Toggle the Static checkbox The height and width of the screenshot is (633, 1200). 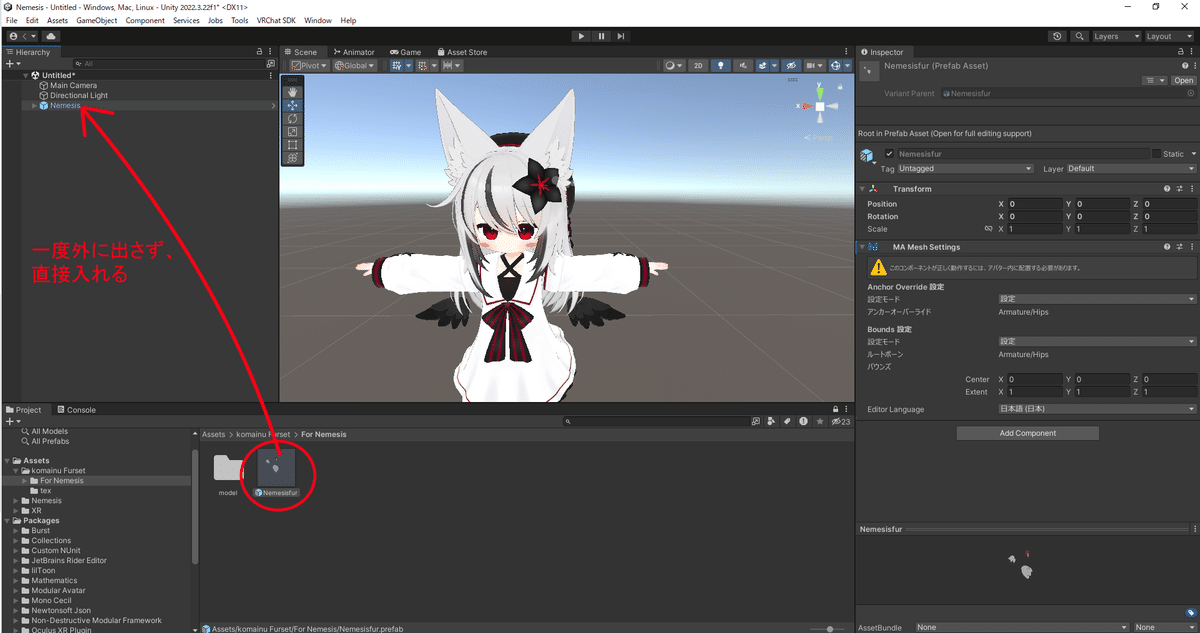point(1157,154)
